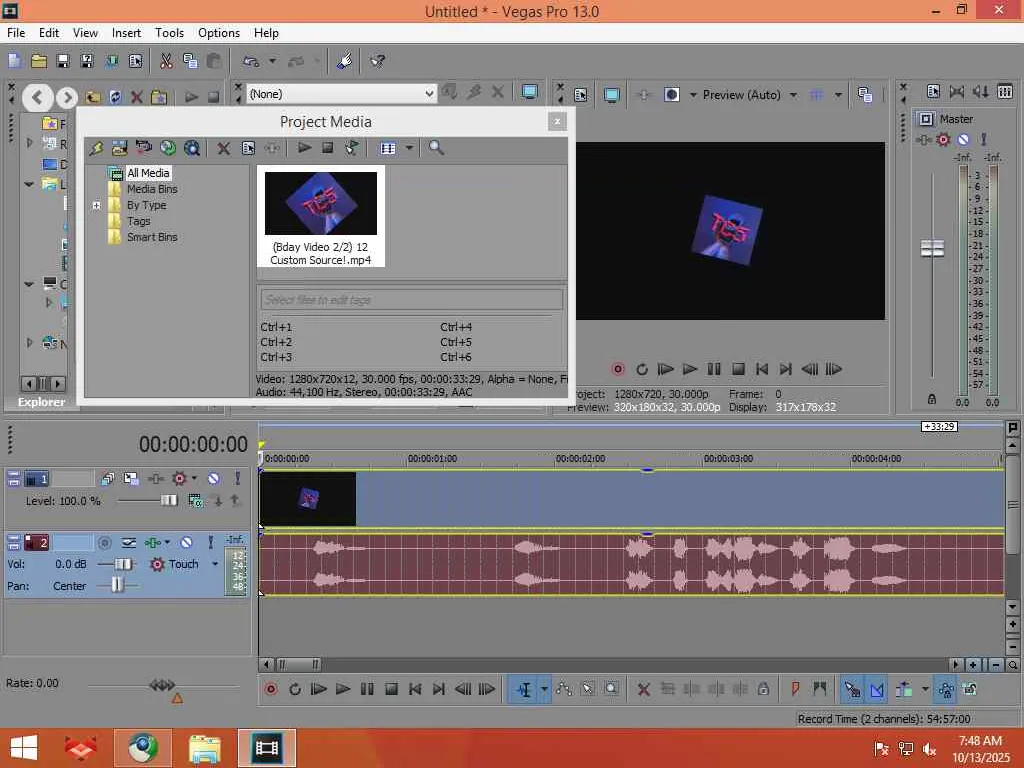Toggle Arm for Record on audio track 2

point(104,542)
